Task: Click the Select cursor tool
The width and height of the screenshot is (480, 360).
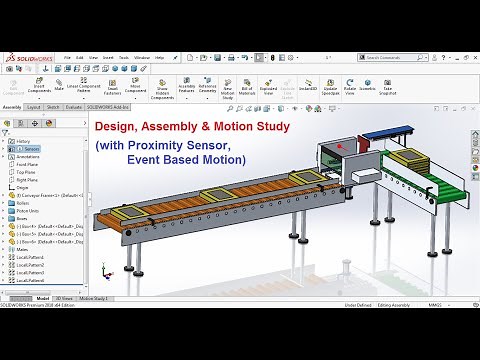Action: tap(259, 58)
